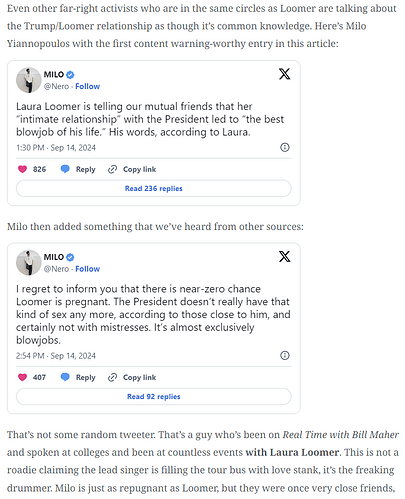Click the Reply bubble icon on the second tweet

65,377
